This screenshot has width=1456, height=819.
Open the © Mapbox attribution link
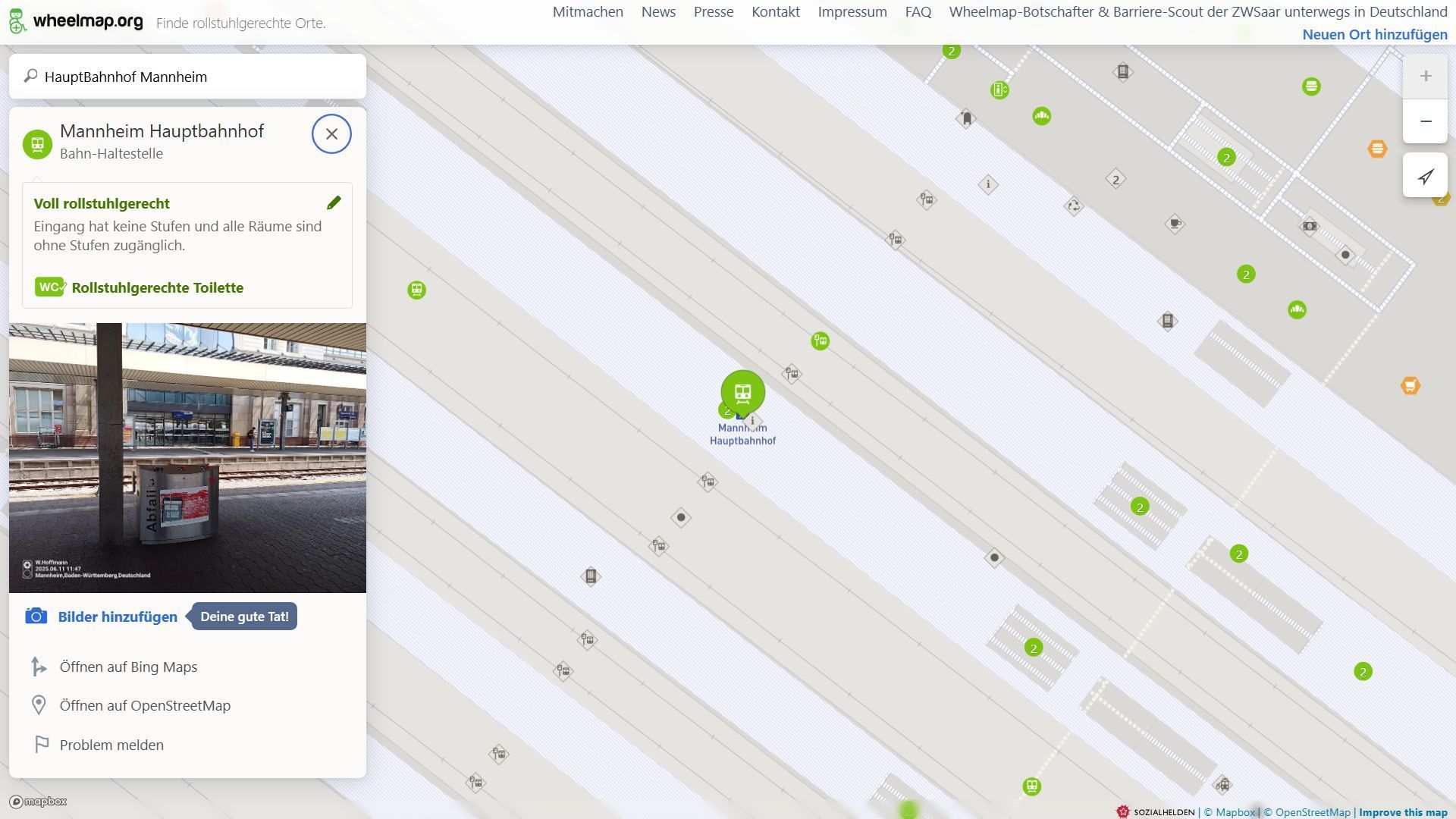pos(1229,812)
